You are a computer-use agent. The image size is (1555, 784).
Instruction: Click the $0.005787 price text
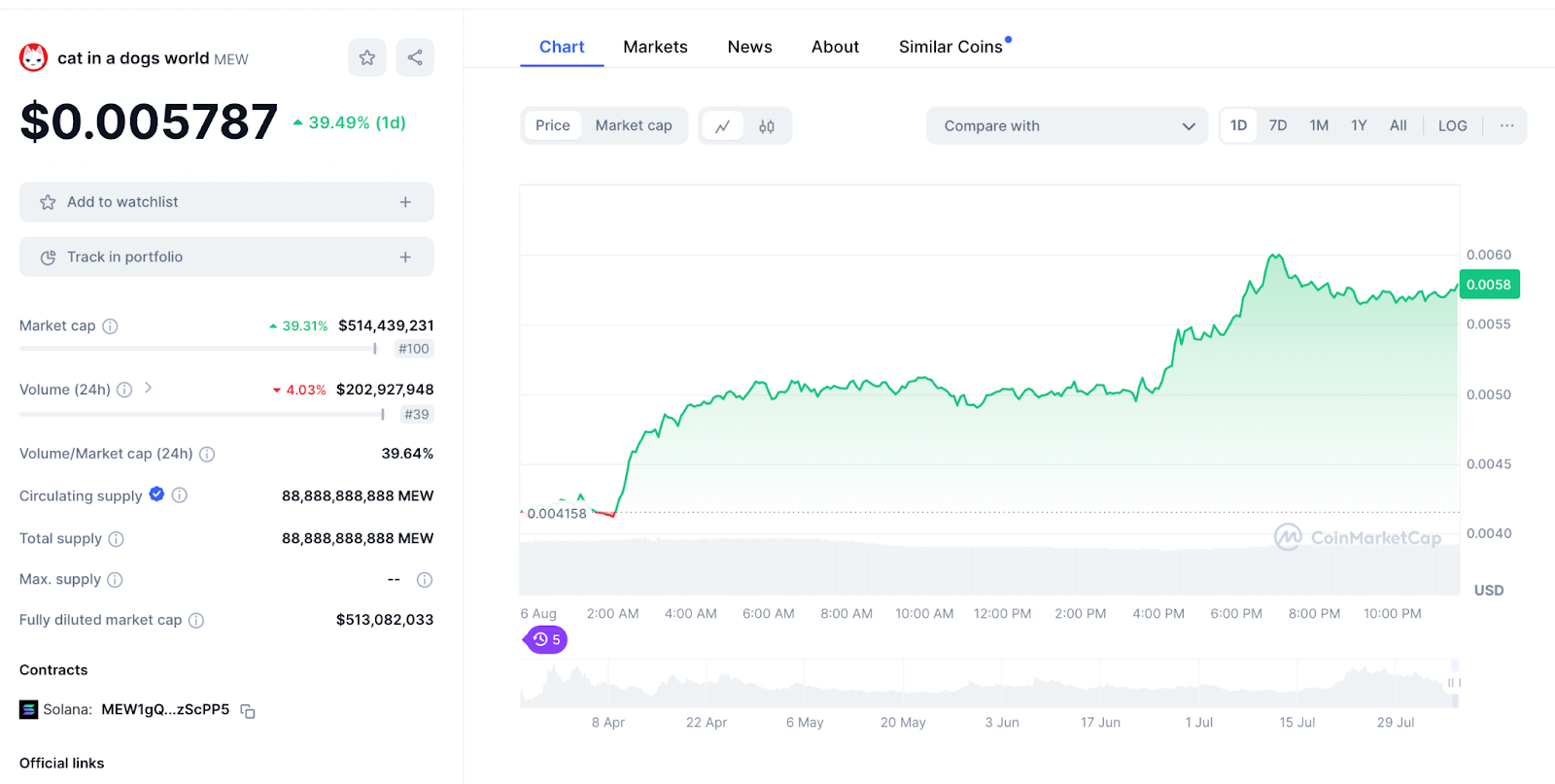[x=149, y=122]
